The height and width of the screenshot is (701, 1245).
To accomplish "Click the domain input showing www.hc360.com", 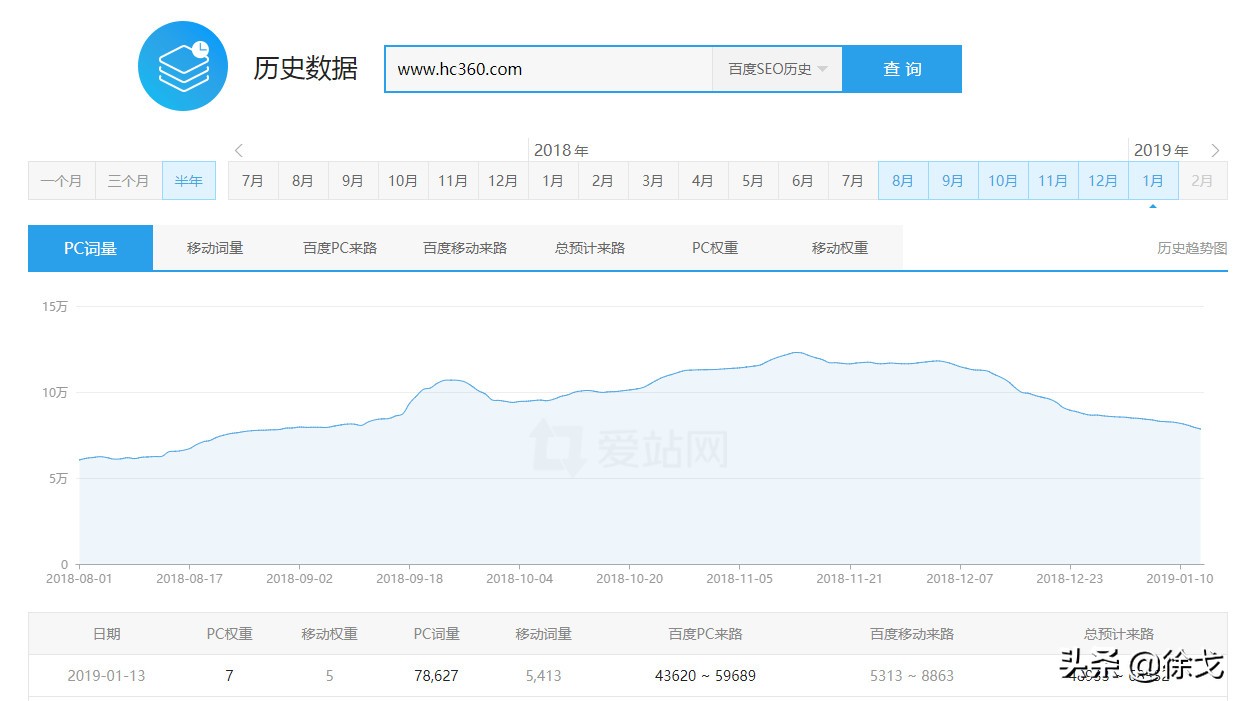I will (548, 69).
